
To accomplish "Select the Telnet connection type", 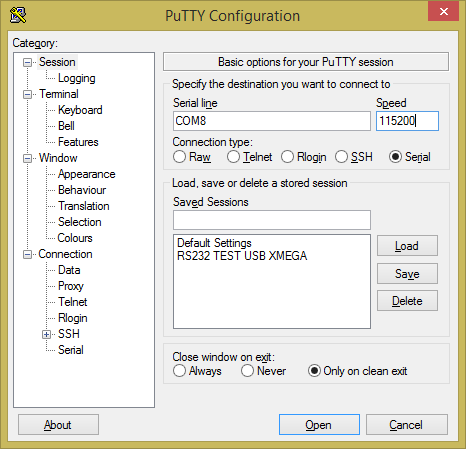I will (233, 157).
